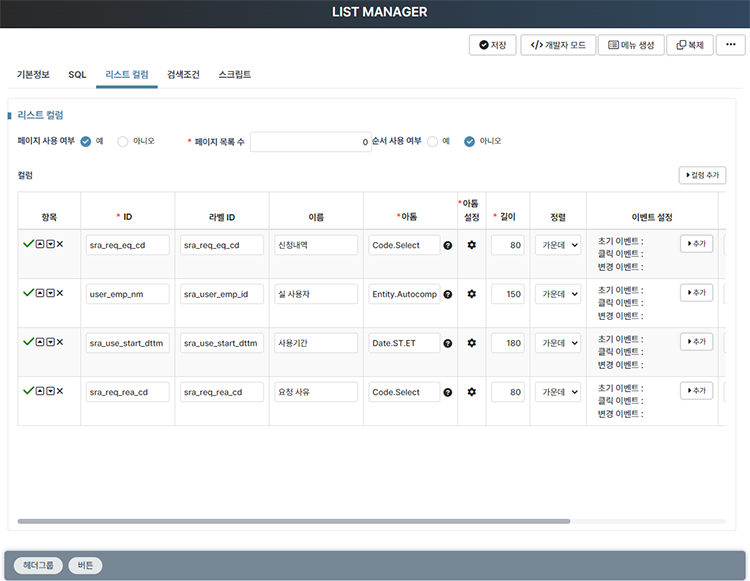Open atom settings gear for user_emp_nm row
The height and width of the screenshot is (581, 750).
click(x=471, y=294)
